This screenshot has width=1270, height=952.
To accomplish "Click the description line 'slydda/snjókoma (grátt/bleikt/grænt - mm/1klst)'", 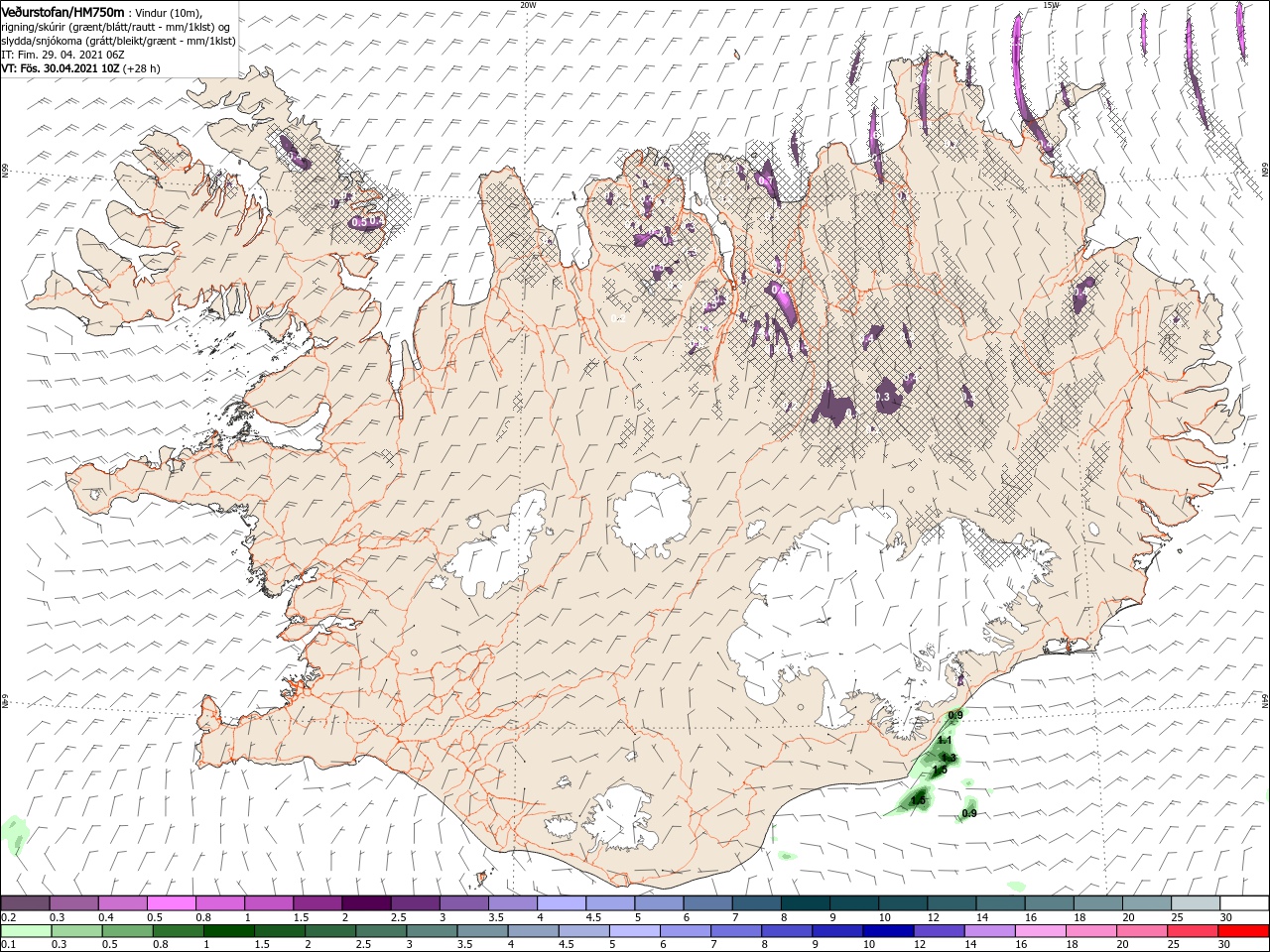I will coord(117,41).
